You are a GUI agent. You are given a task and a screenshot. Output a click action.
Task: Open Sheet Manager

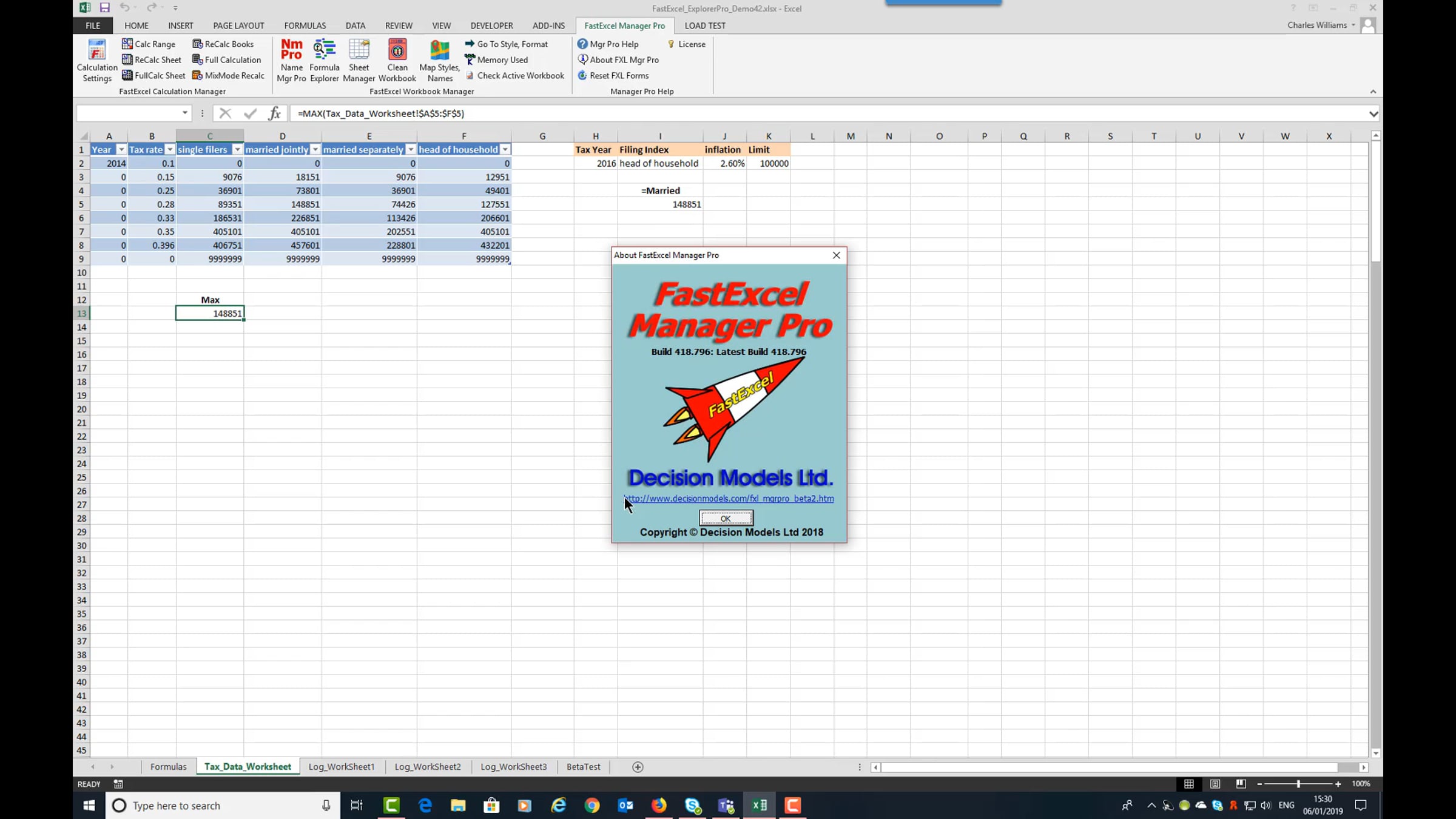359,60
